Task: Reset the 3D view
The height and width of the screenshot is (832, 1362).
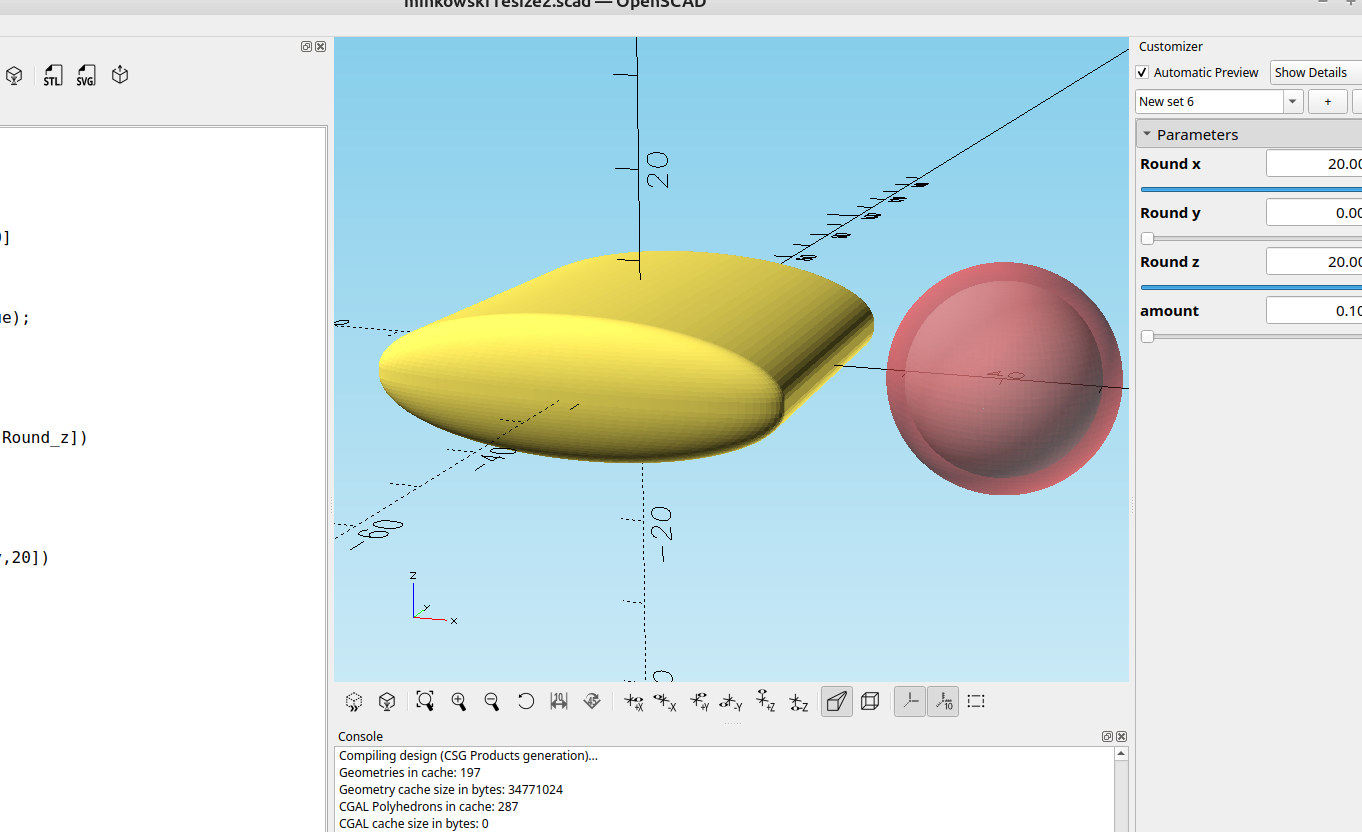Action: (x=526, y=701)
